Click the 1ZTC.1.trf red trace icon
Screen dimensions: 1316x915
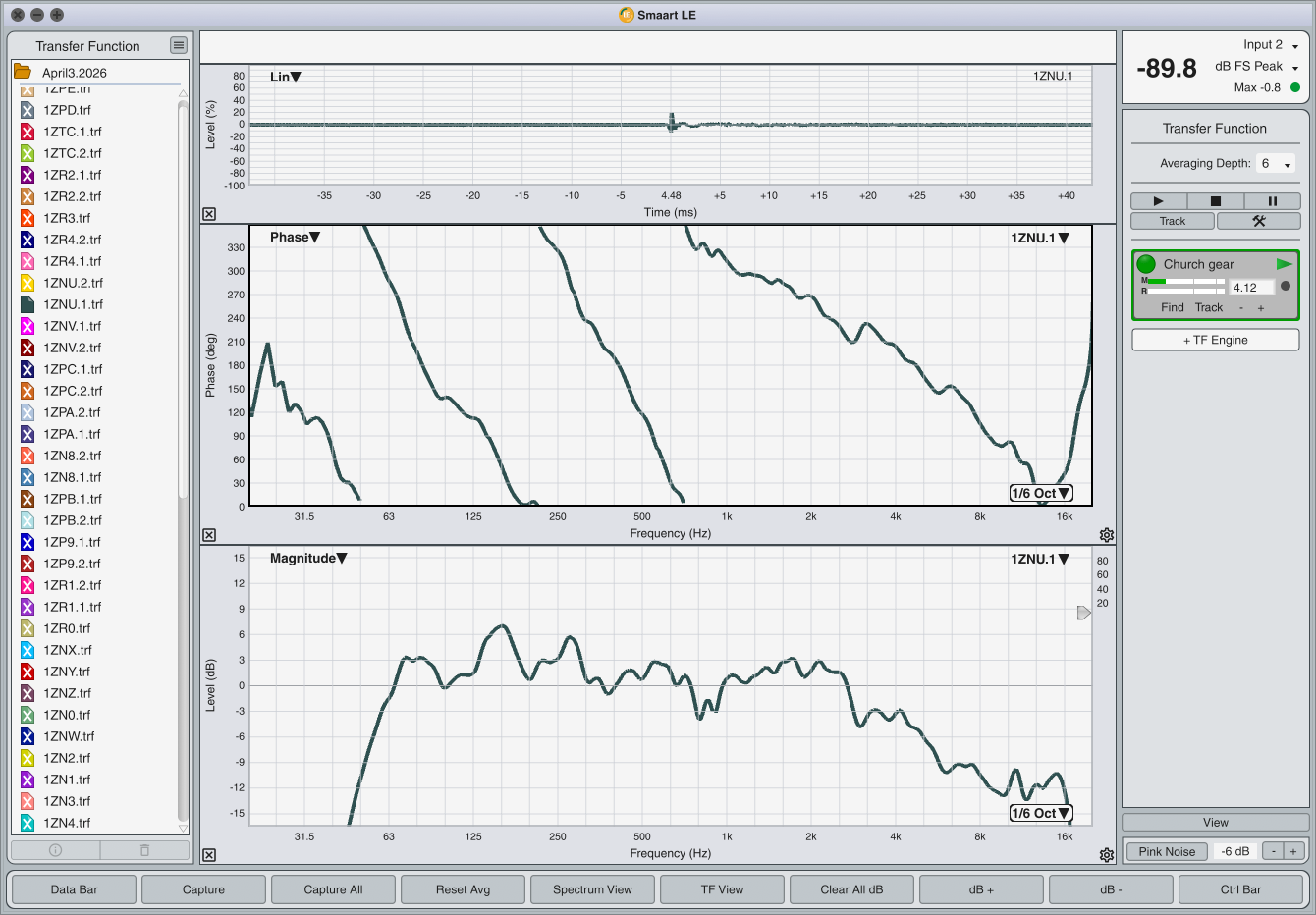tap(27, 132)
